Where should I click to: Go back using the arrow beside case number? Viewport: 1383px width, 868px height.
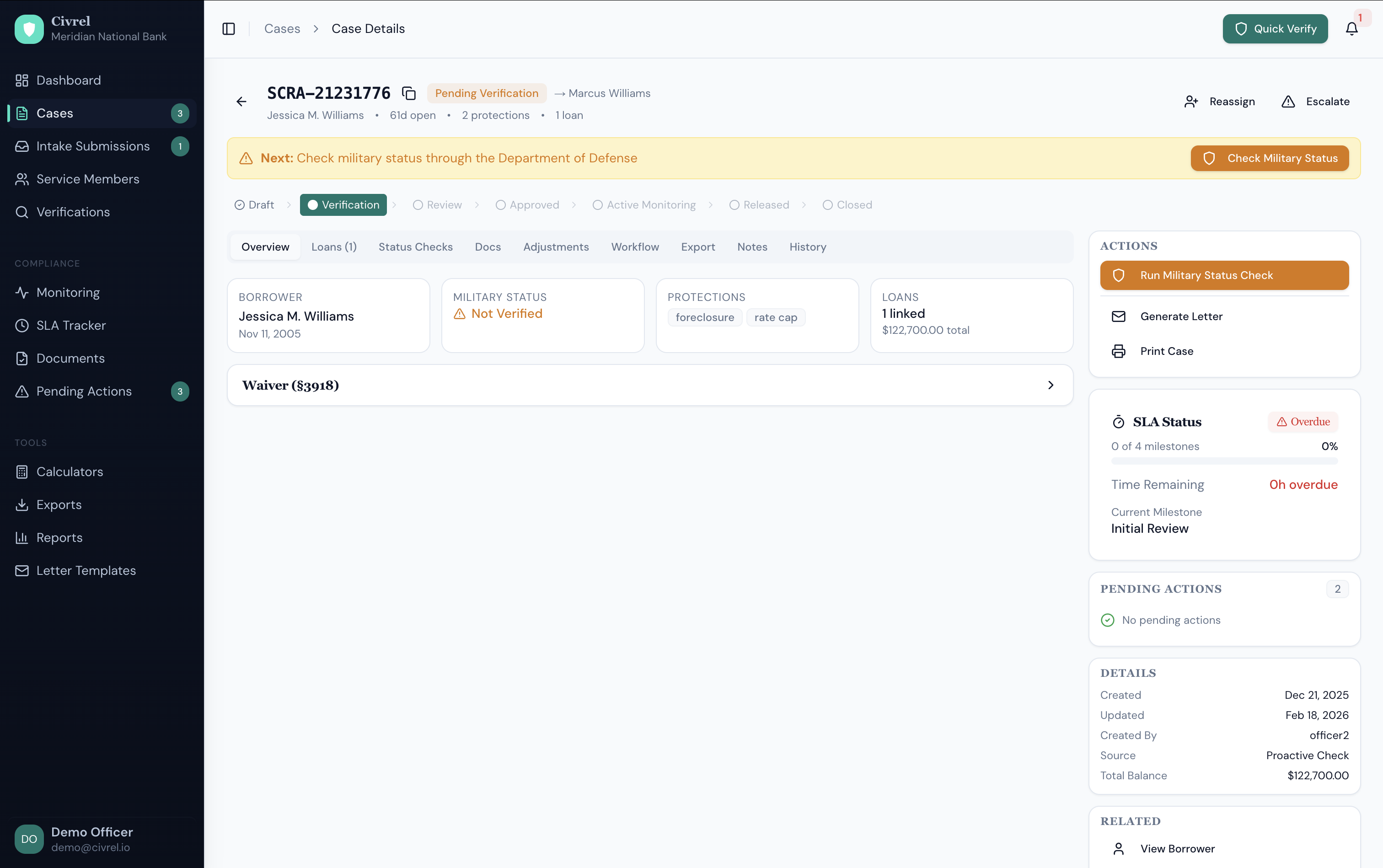point(241,101)
